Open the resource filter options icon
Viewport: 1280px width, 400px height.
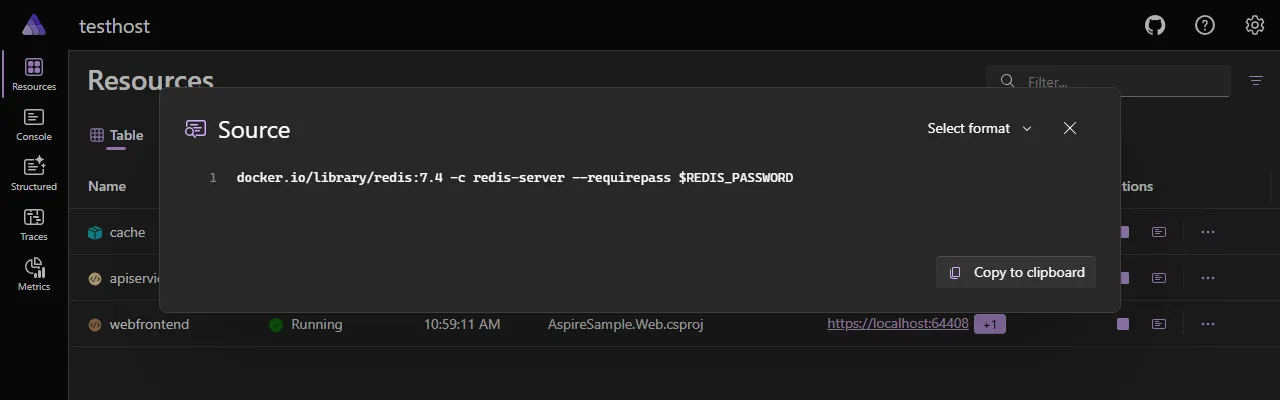point(1256,81)
